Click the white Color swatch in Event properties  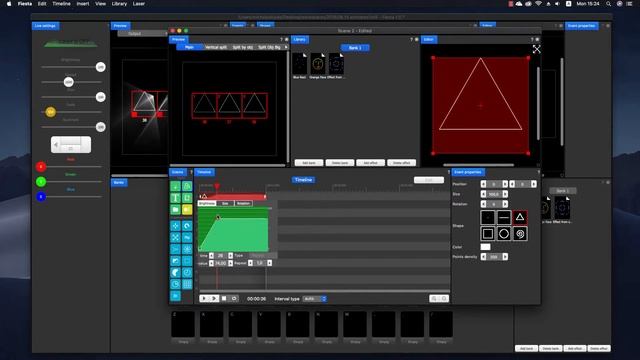click(x=485, y=247)
